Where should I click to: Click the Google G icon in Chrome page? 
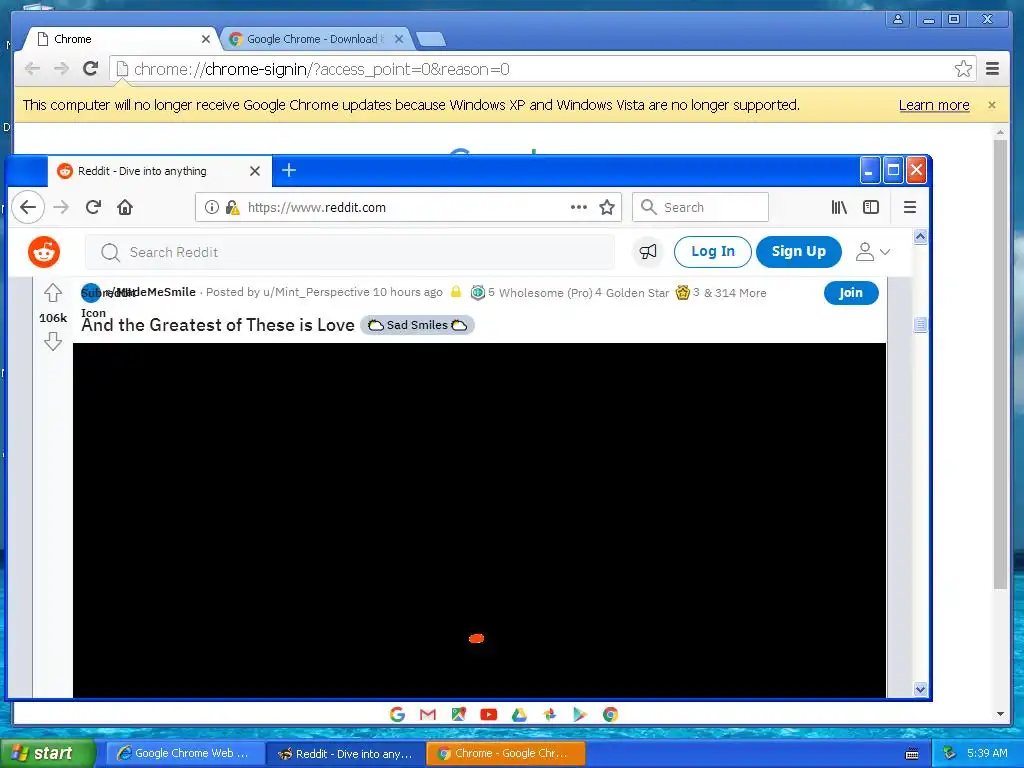coord(397,714)
